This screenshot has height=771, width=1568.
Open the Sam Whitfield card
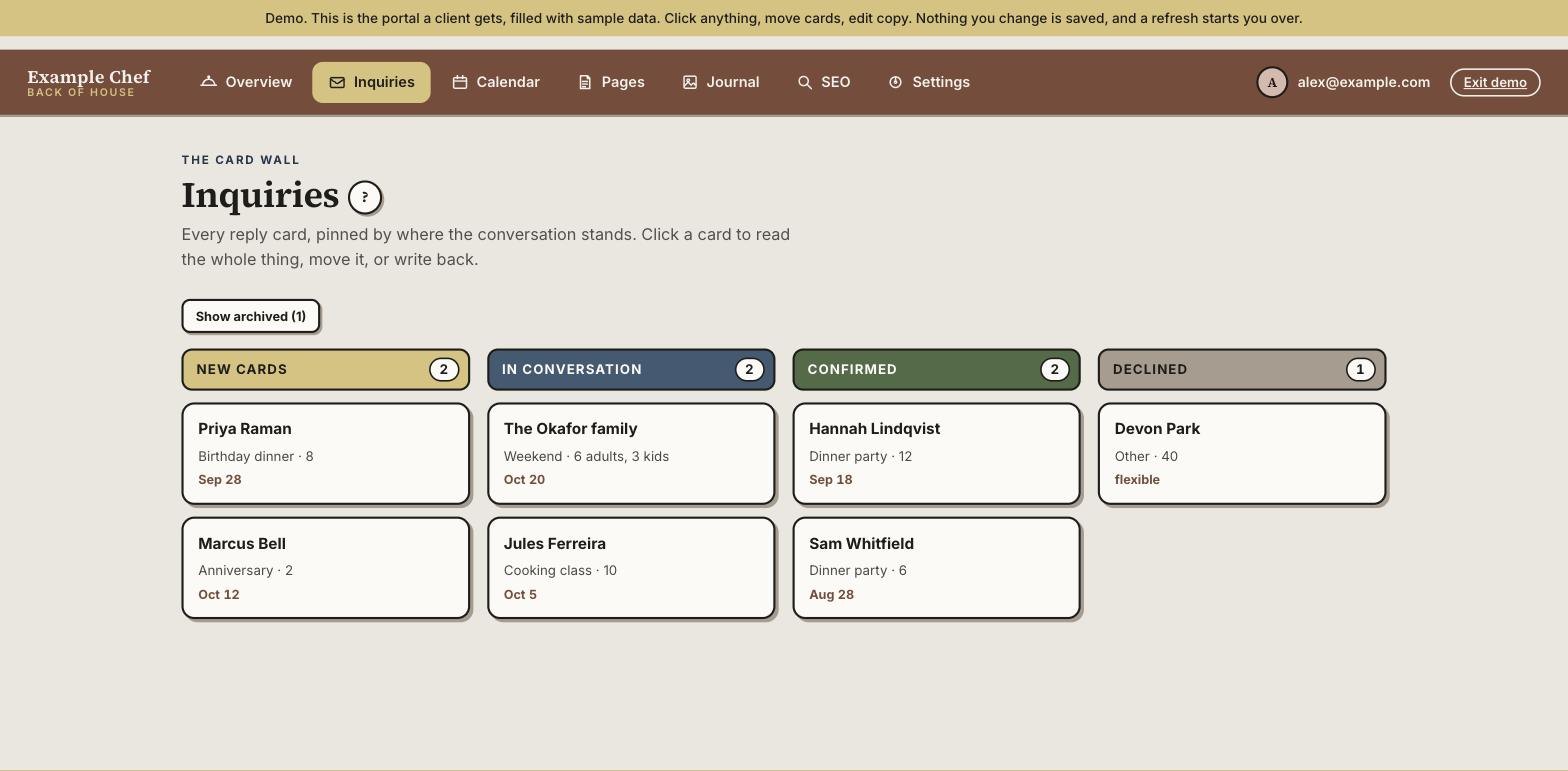click(936, 568)
